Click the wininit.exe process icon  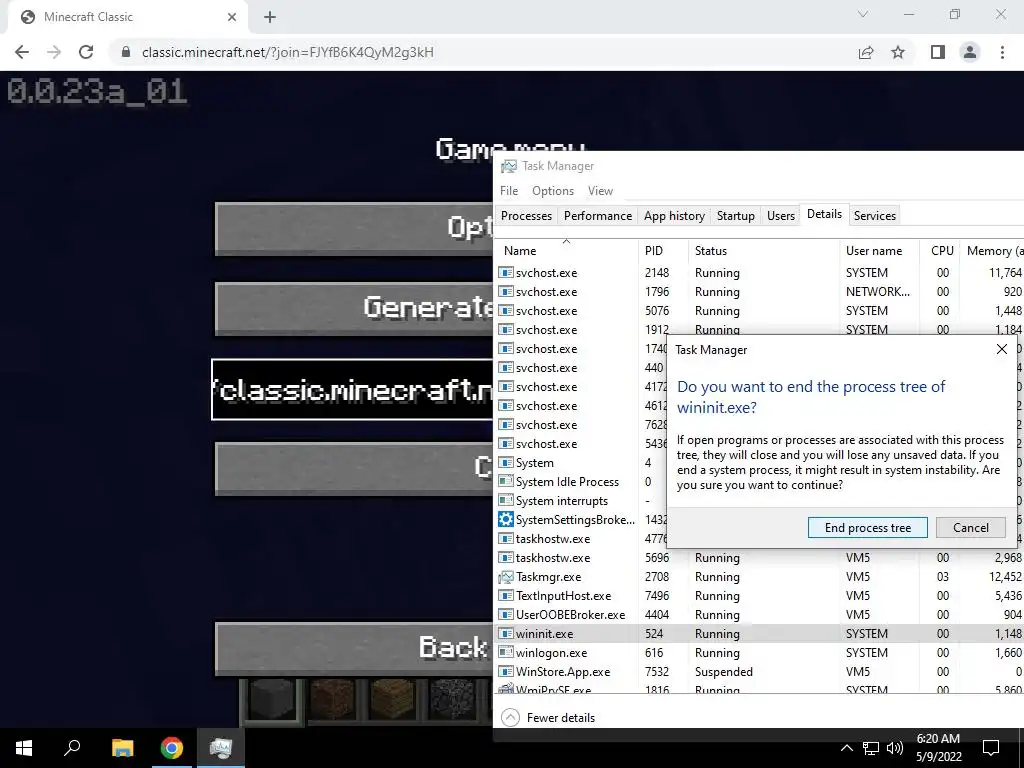505,633
